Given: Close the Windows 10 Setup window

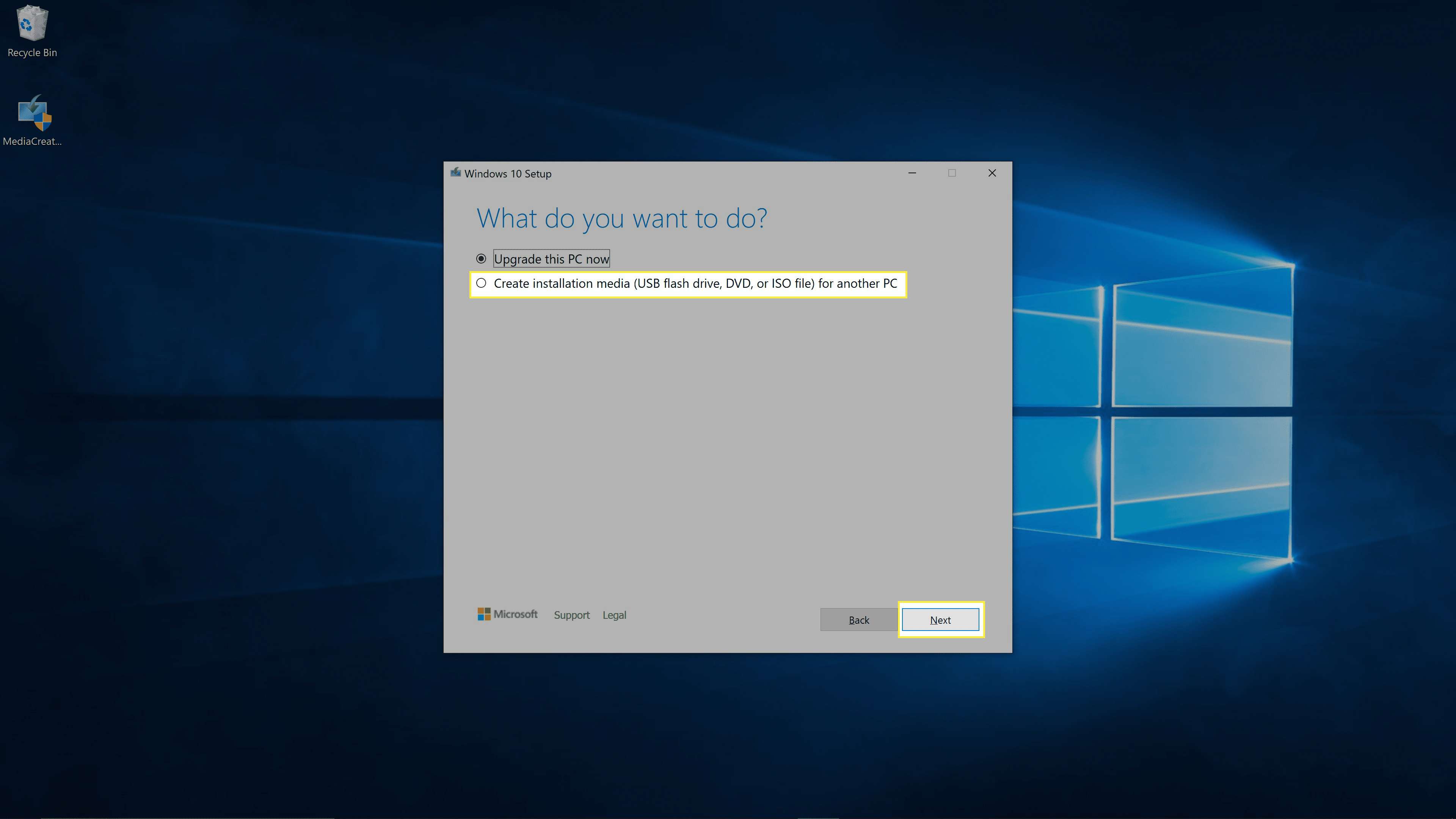Looking at the screenshot, I should [992, 173].
